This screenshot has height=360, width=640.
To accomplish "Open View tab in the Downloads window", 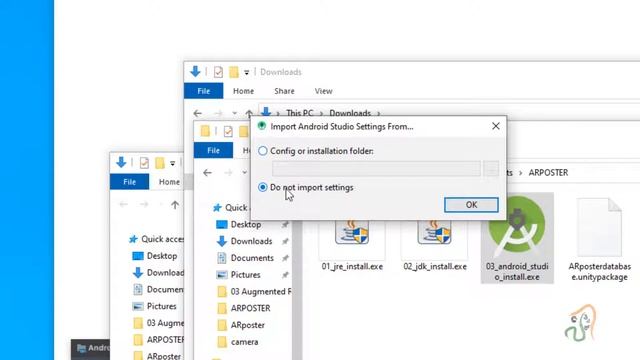I will click(323, 91).
